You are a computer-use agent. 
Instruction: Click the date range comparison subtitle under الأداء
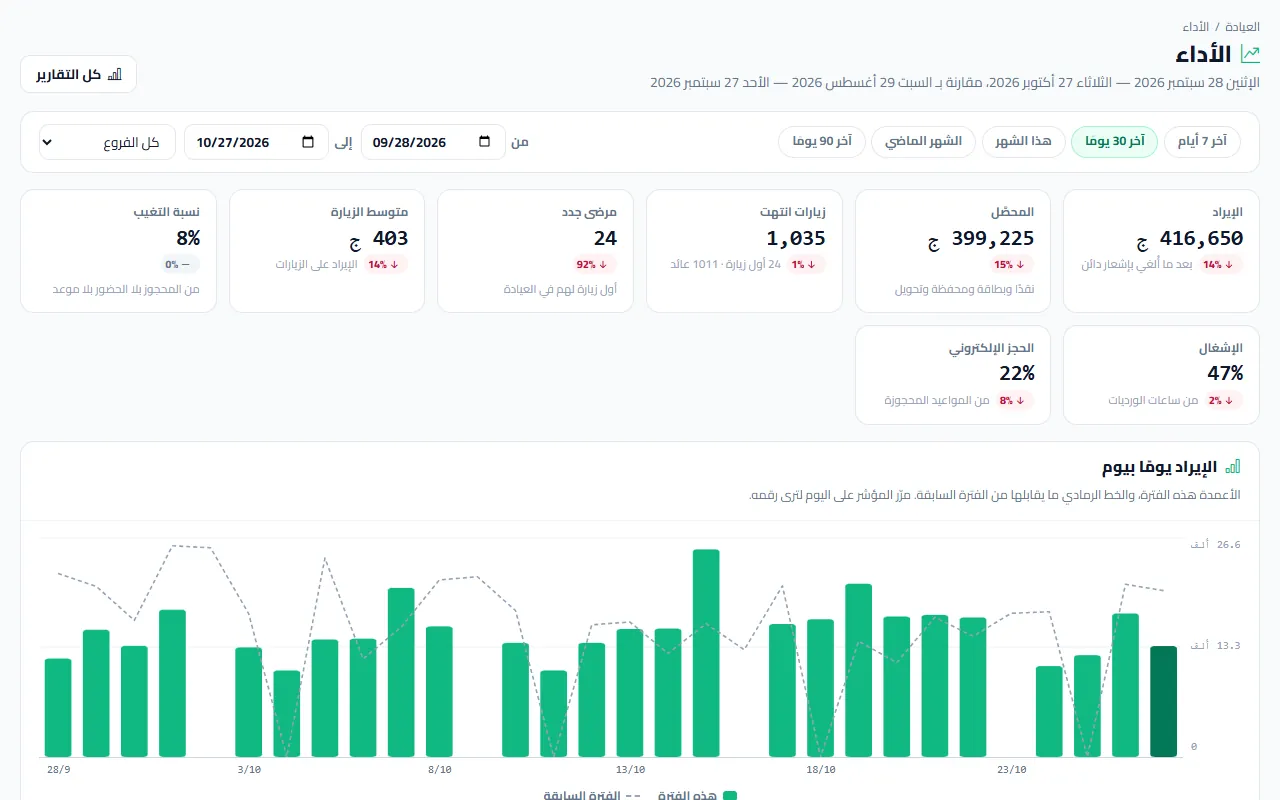tap(955, 82)
